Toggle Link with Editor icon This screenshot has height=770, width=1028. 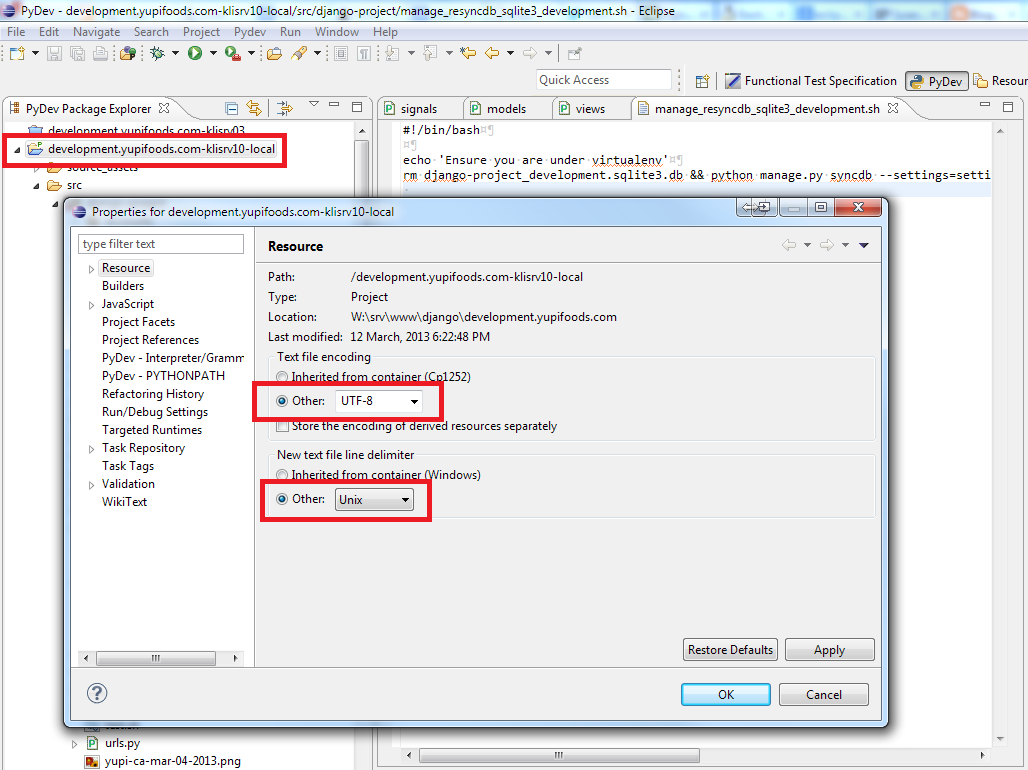pyautogui.click(x=254, y=108)
